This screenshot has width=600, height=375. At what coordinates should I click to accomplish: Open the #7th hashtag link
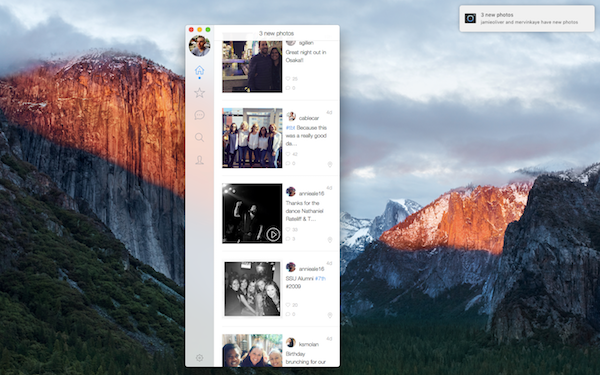coord(320,279)
